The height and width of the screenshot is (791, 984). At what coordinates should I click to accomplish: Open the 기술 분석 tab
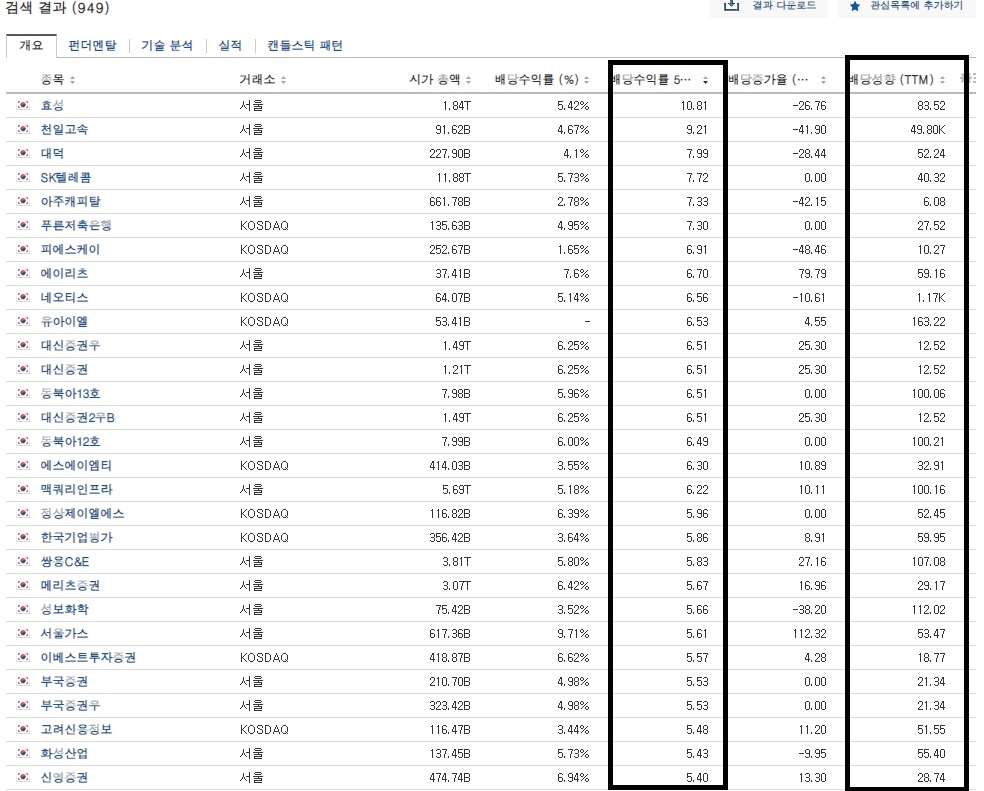[167, 45]
